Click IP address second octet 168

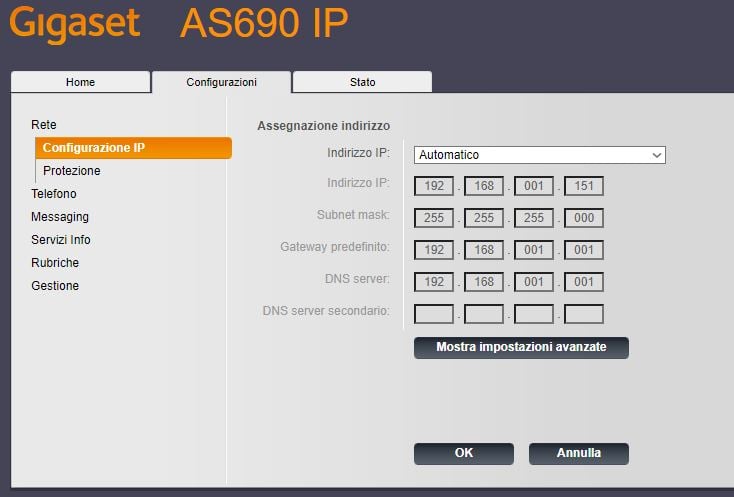click(484, 186)
